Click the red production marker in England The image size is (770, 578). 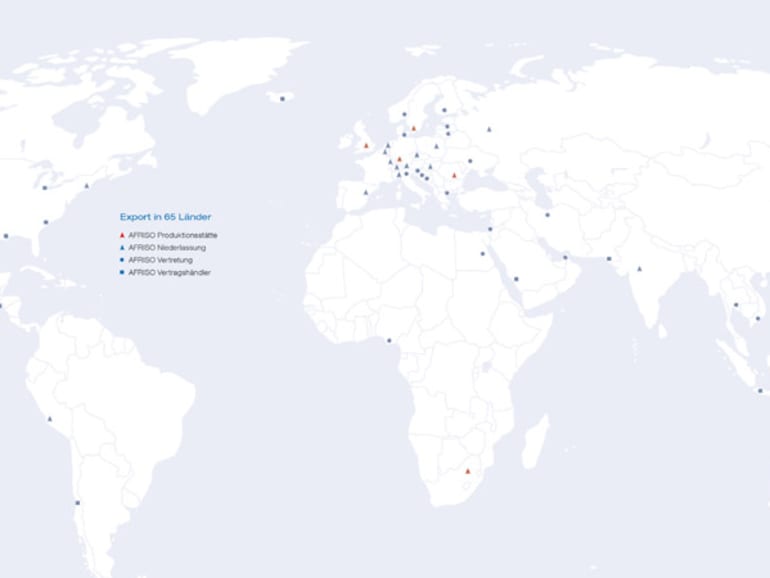366,146
